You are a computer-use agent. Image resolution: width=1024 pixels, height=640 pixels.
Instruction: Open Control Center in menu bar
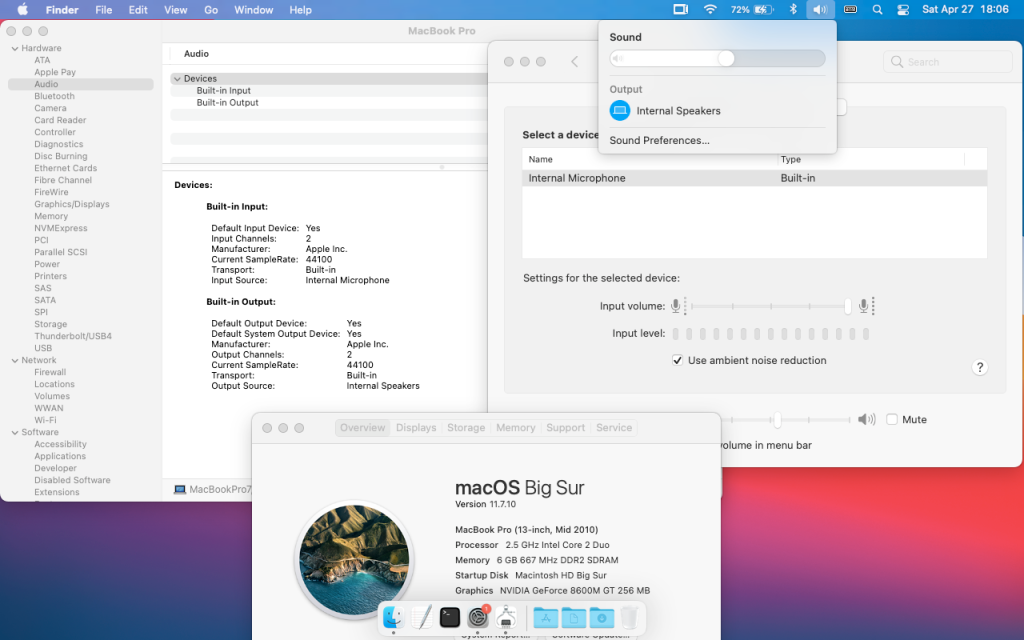[903, 10]
